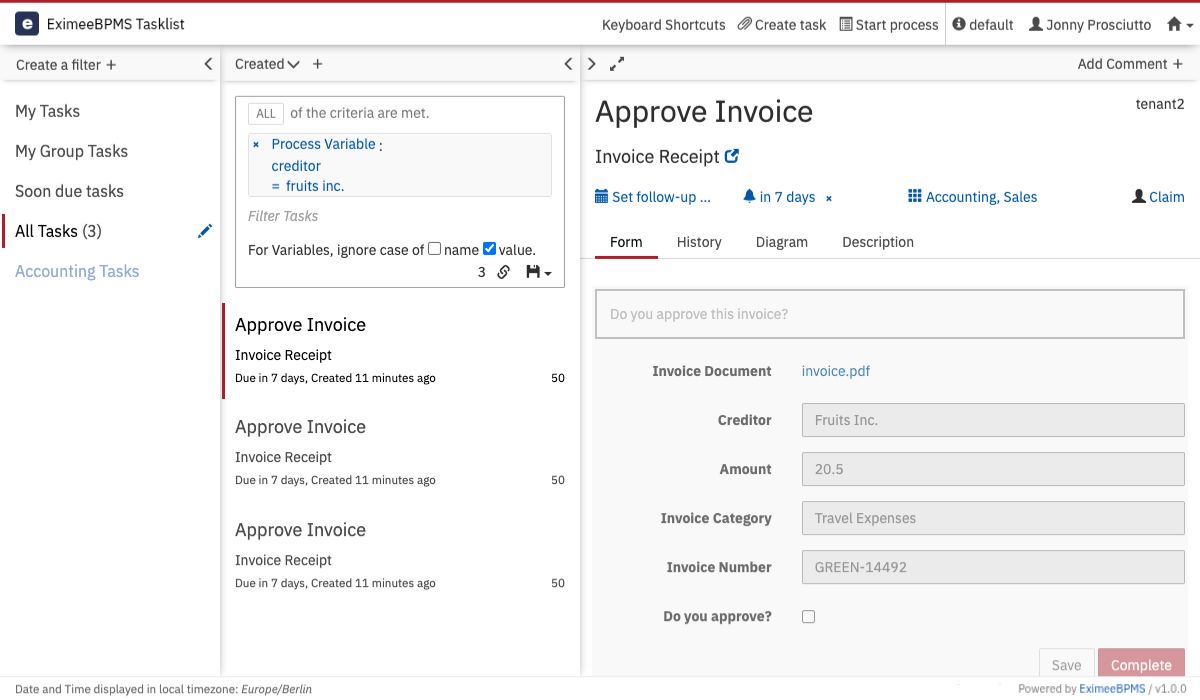Screen dimensions: 1200x700
Task: Add a new sorting criterion plus icon
Action: pos(318,64)
